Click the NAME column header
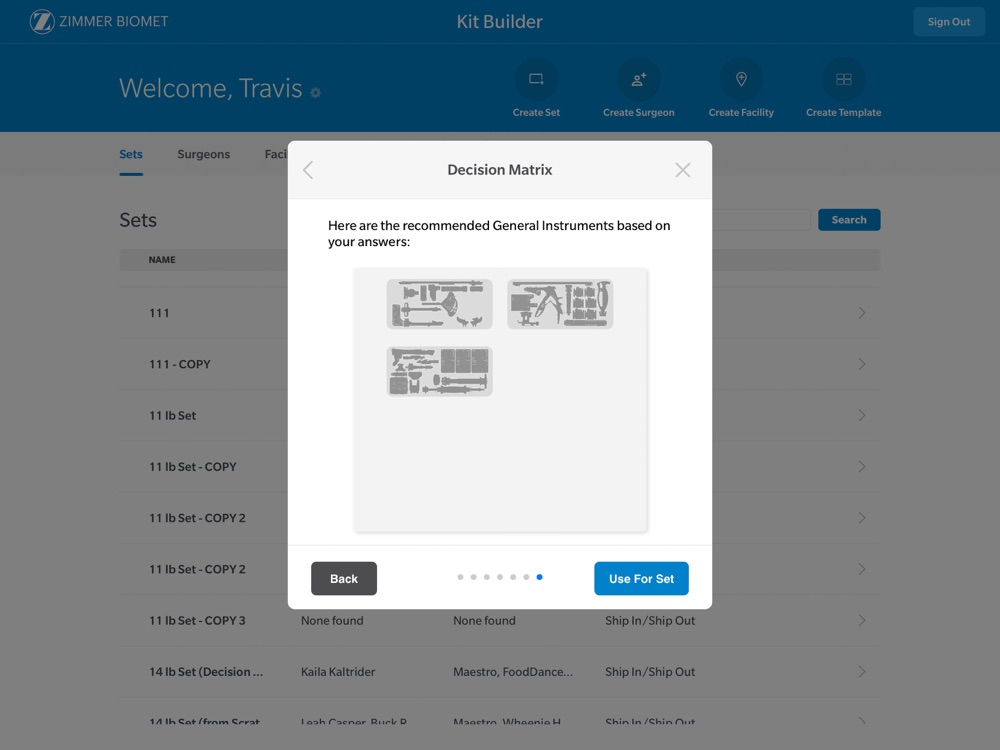This screenshot has height=750, width=1000. pyautogui.click(x=162, y=260)
